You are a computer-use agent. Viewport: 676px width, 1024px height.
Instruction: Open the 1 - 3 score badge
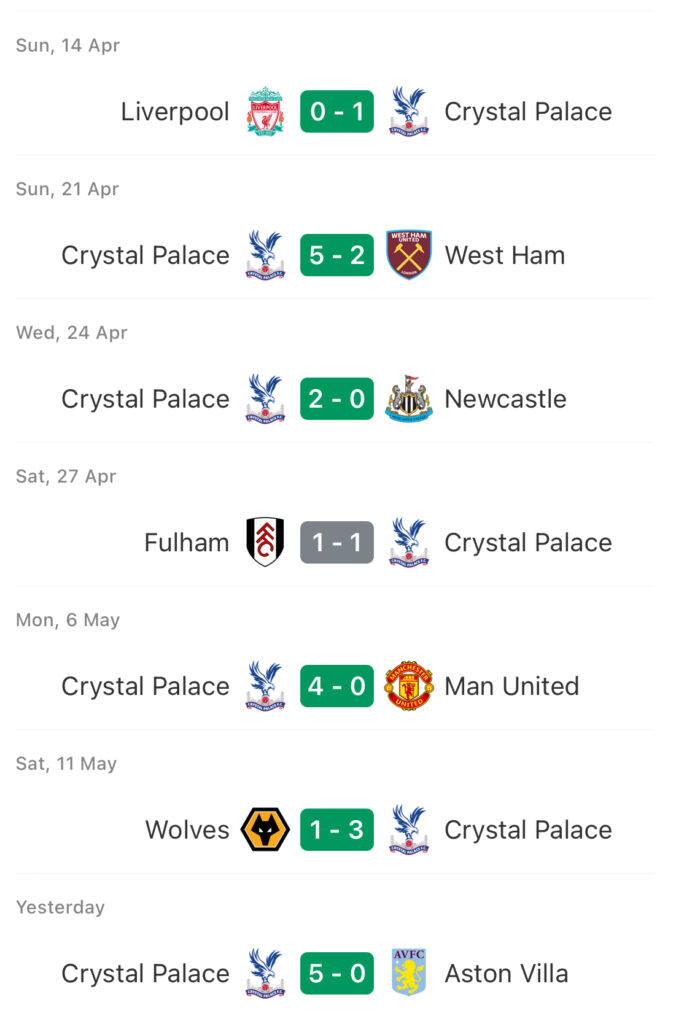click(x=337, y=829)
